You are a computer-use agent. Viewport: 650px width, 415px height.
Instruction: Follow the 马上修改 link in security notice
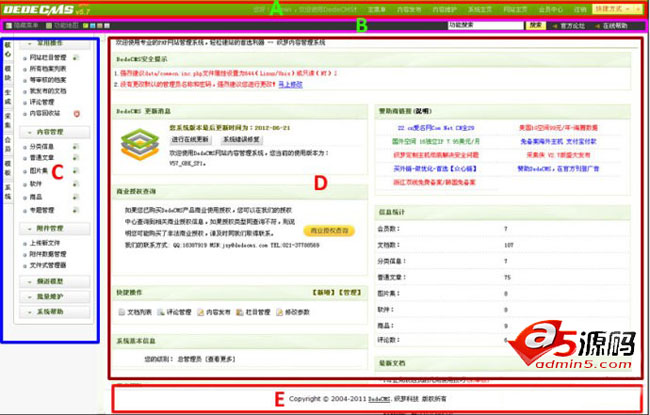(291, 85)
